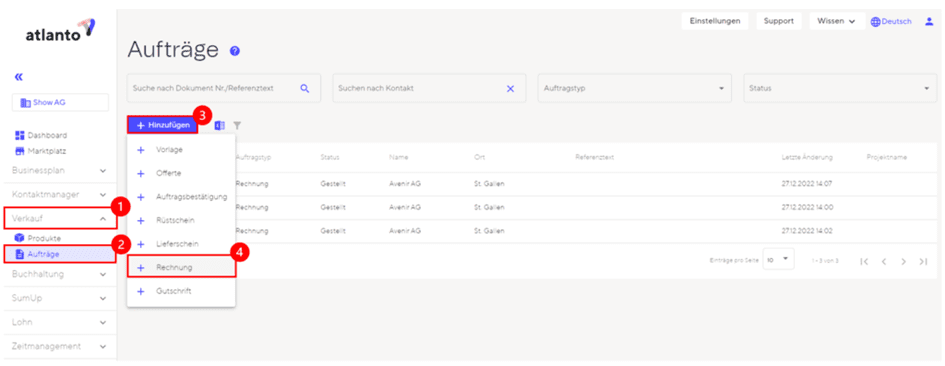Open the Auftragstyp dropdown filter

coord(634,88)
